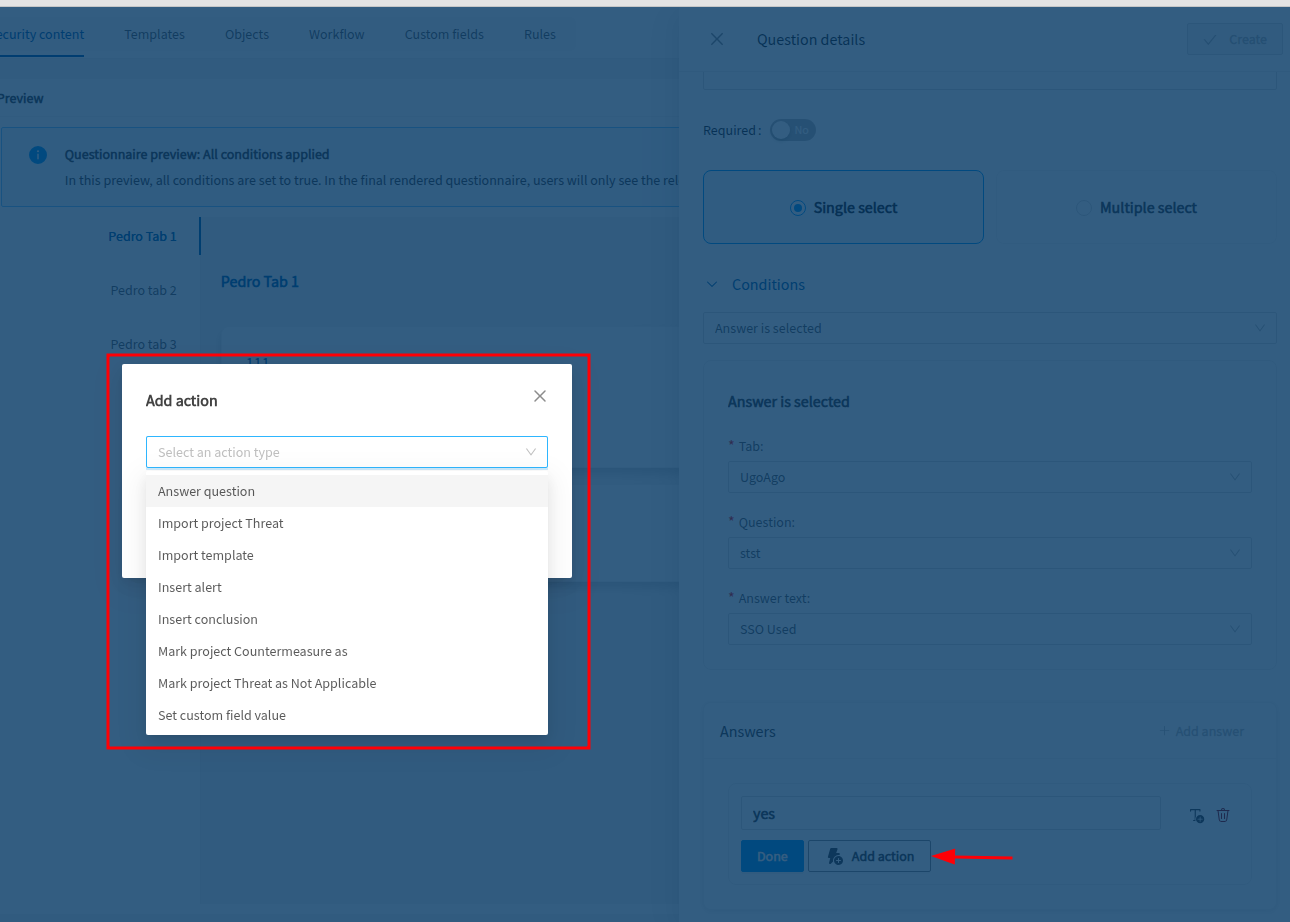Open the Tab dropdown showing UgoAgo
The image size is (1290, 922).
(990, 477)
